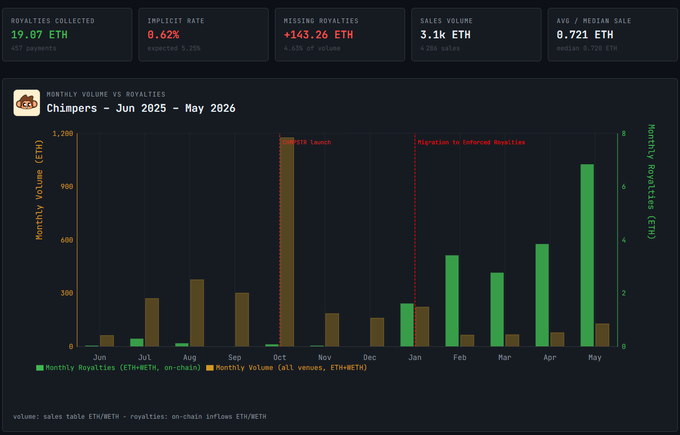
Task: Click the July brown volume bar
Action: (x=152, y=322)
